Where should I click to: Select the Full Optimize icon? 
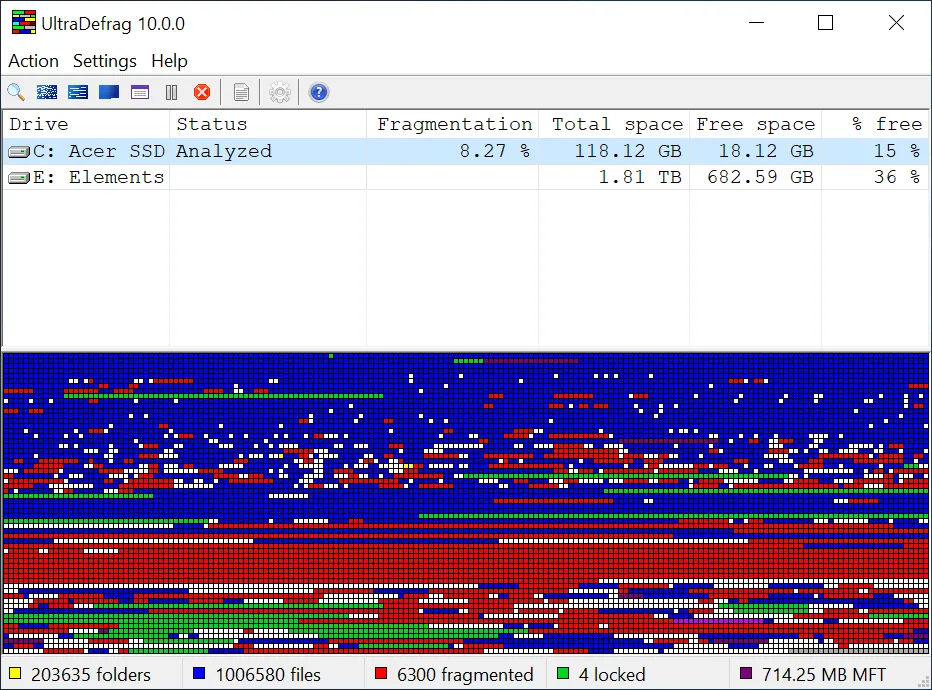108,92
